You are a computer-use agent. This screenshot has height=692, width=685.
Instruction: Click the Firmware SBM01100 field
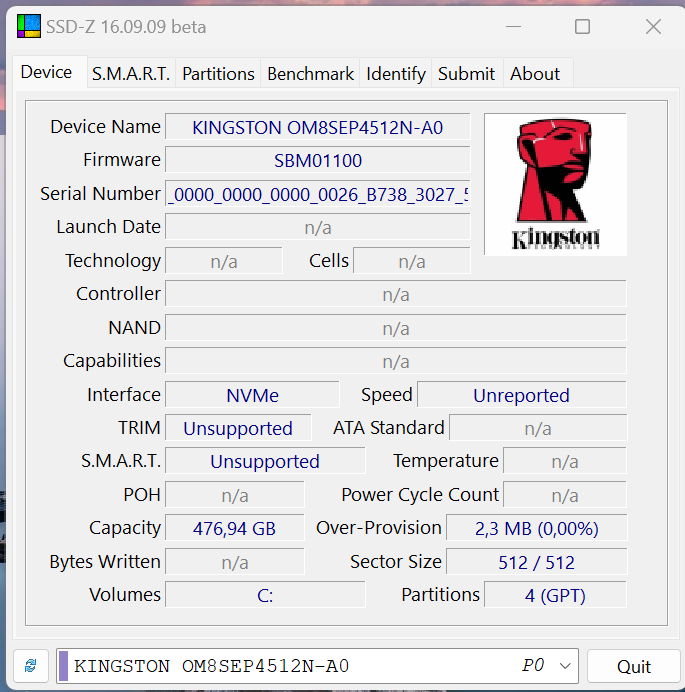pos(317,161)
